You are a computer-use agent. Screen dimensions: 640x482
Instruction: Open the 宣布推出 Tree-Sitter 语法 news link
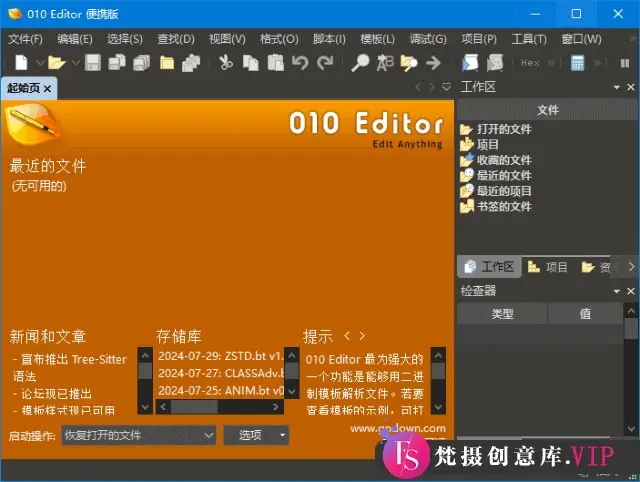[69, 368]
